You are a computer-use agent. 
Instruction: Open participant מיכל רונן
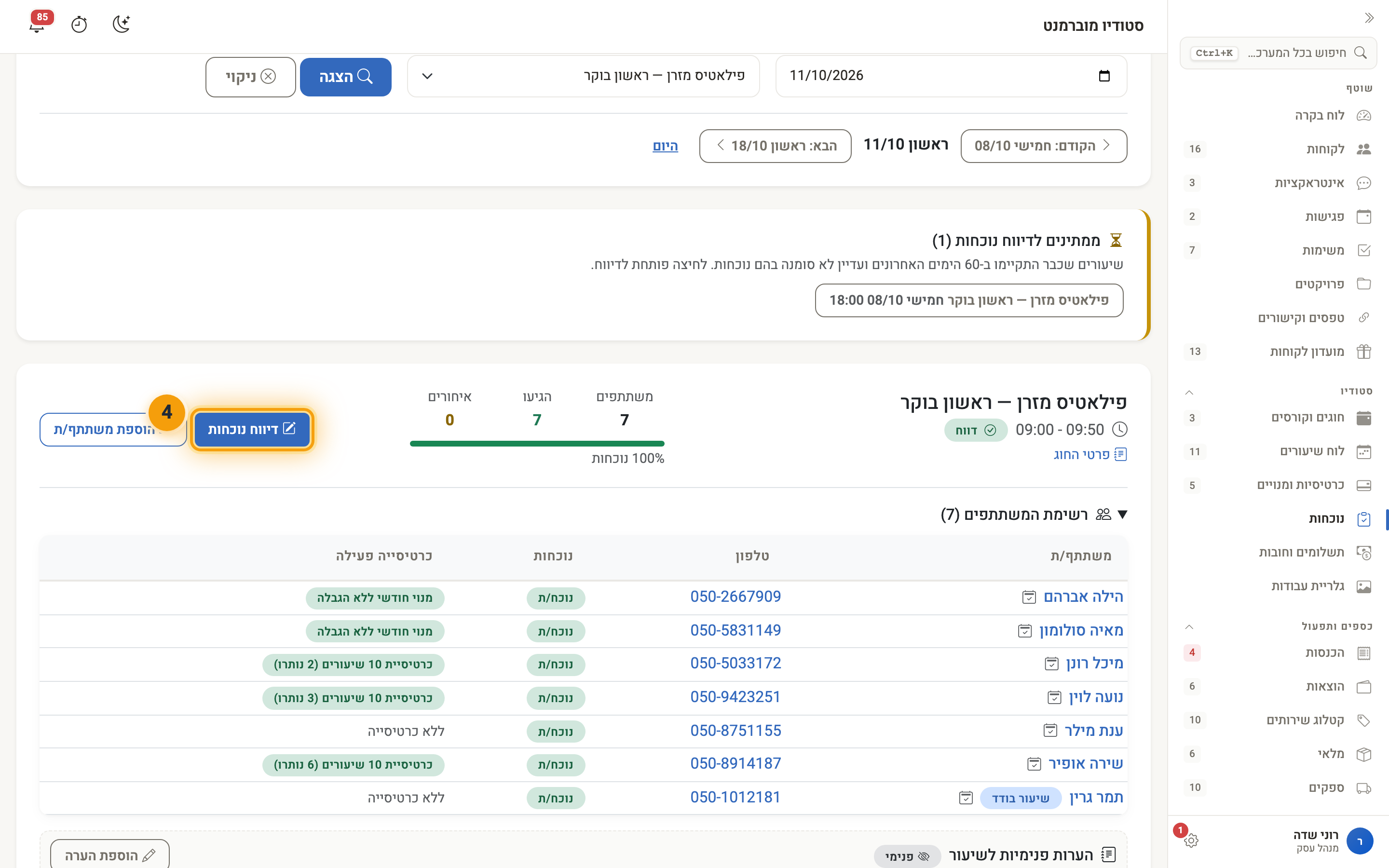tap(1094, 663)
